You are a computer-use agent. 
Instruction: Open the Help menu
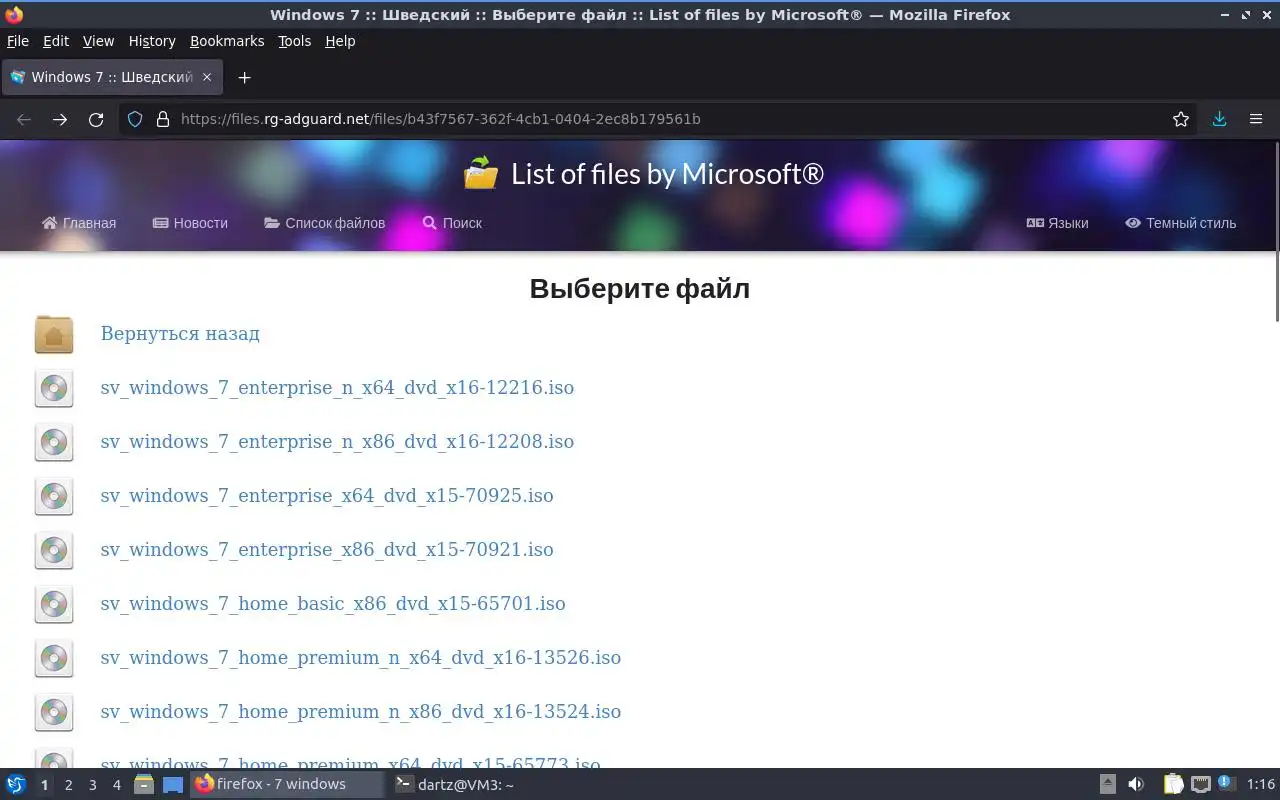click(x=340, y=41)
